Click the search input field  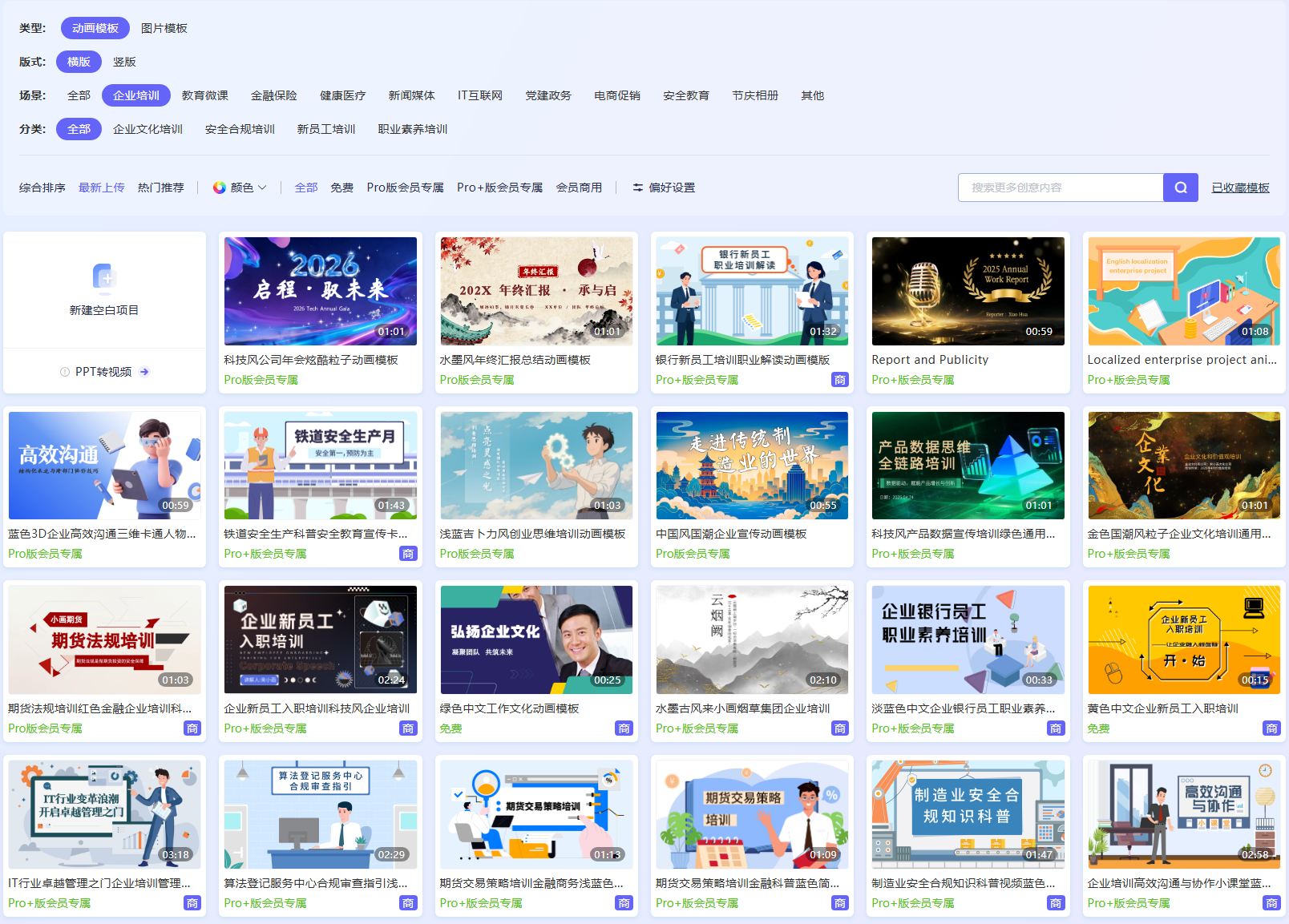point(1060,188)
